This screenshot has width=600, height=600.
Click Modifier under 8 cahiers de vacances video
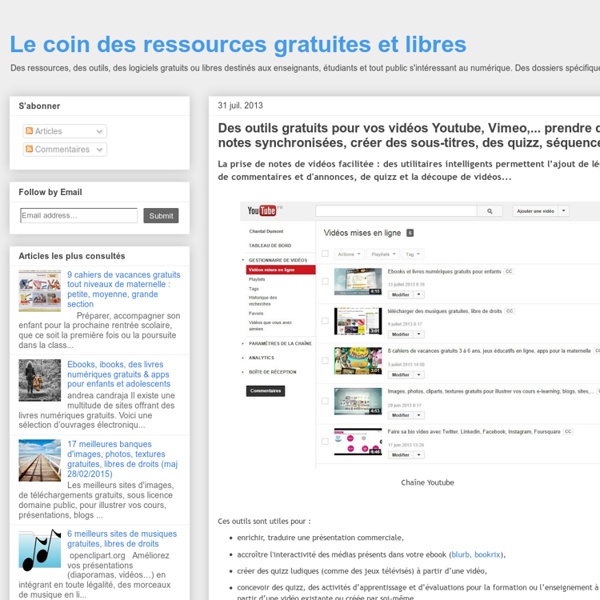click(401, 375)
